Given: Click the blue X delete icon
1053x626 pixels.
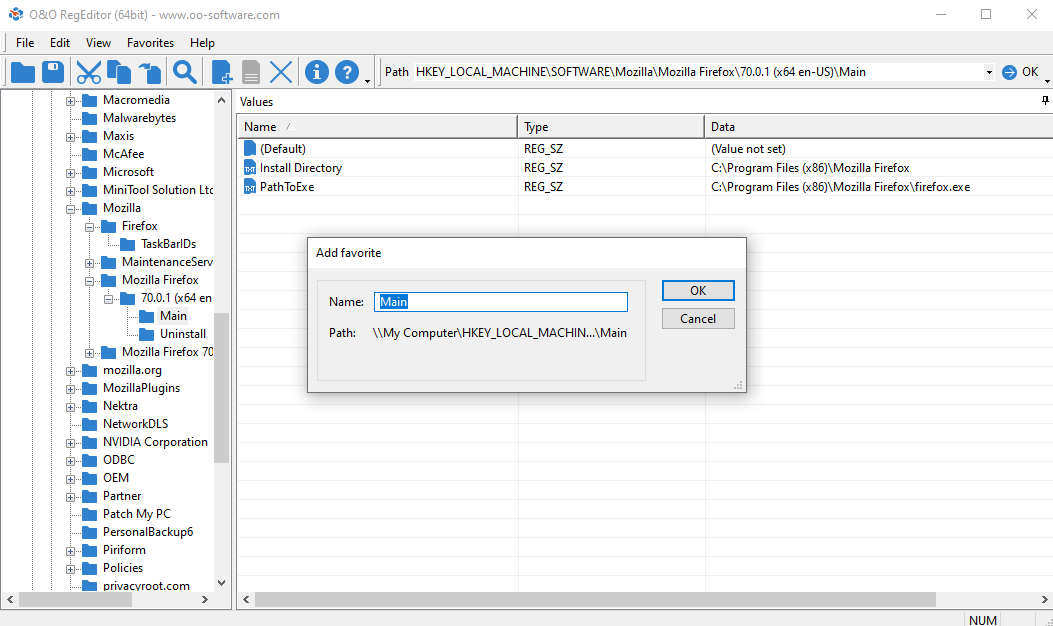Looking at the screenshot, I should pos(281,72).
